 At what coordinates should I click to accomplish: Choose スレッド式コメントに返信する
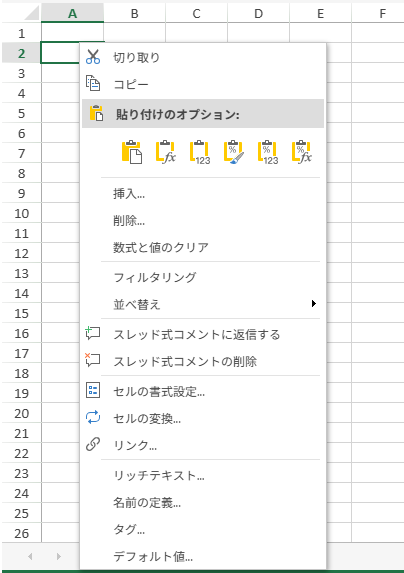[203, 334]
